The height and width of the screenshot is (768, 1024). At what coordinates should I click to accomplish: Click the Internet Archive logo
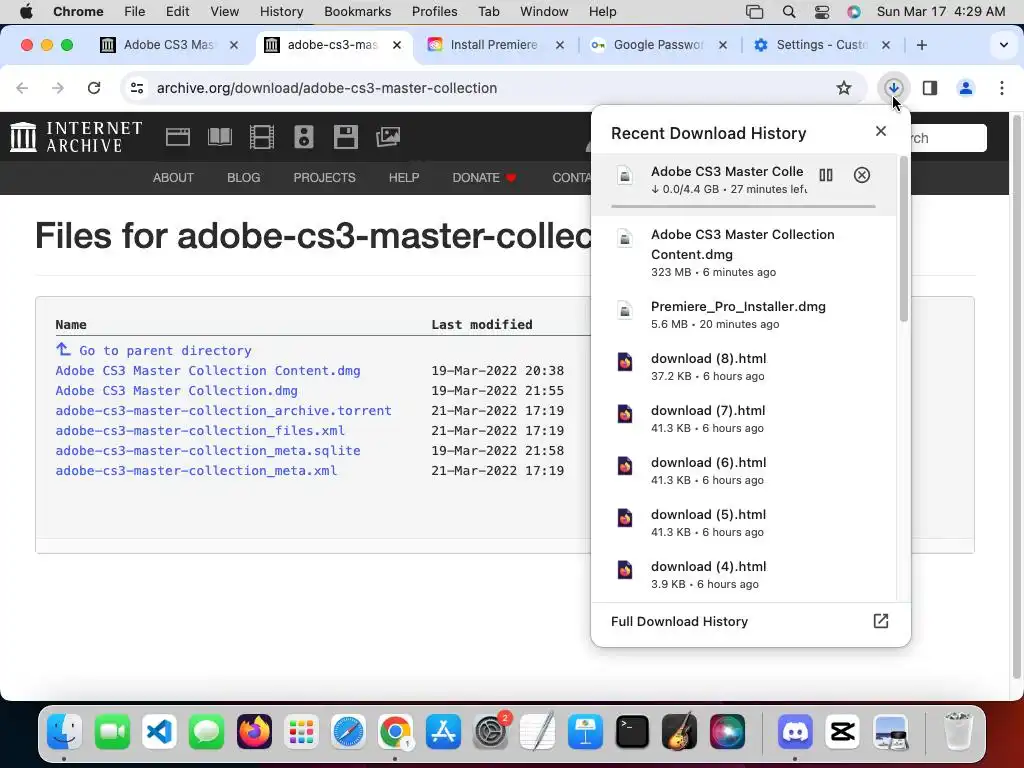pyautogui.click(x=76, y=137)
